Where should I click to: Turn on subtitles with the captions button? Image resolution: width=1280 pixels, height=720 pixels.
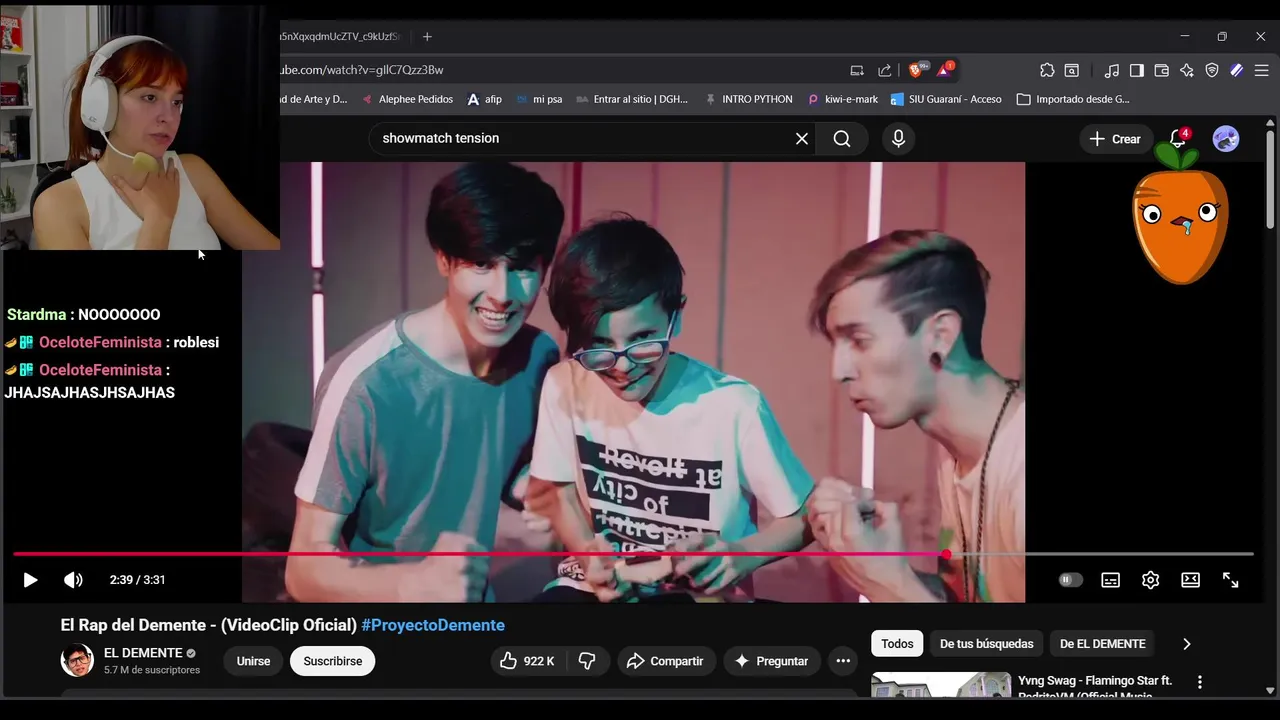(x=1110, y=580)
